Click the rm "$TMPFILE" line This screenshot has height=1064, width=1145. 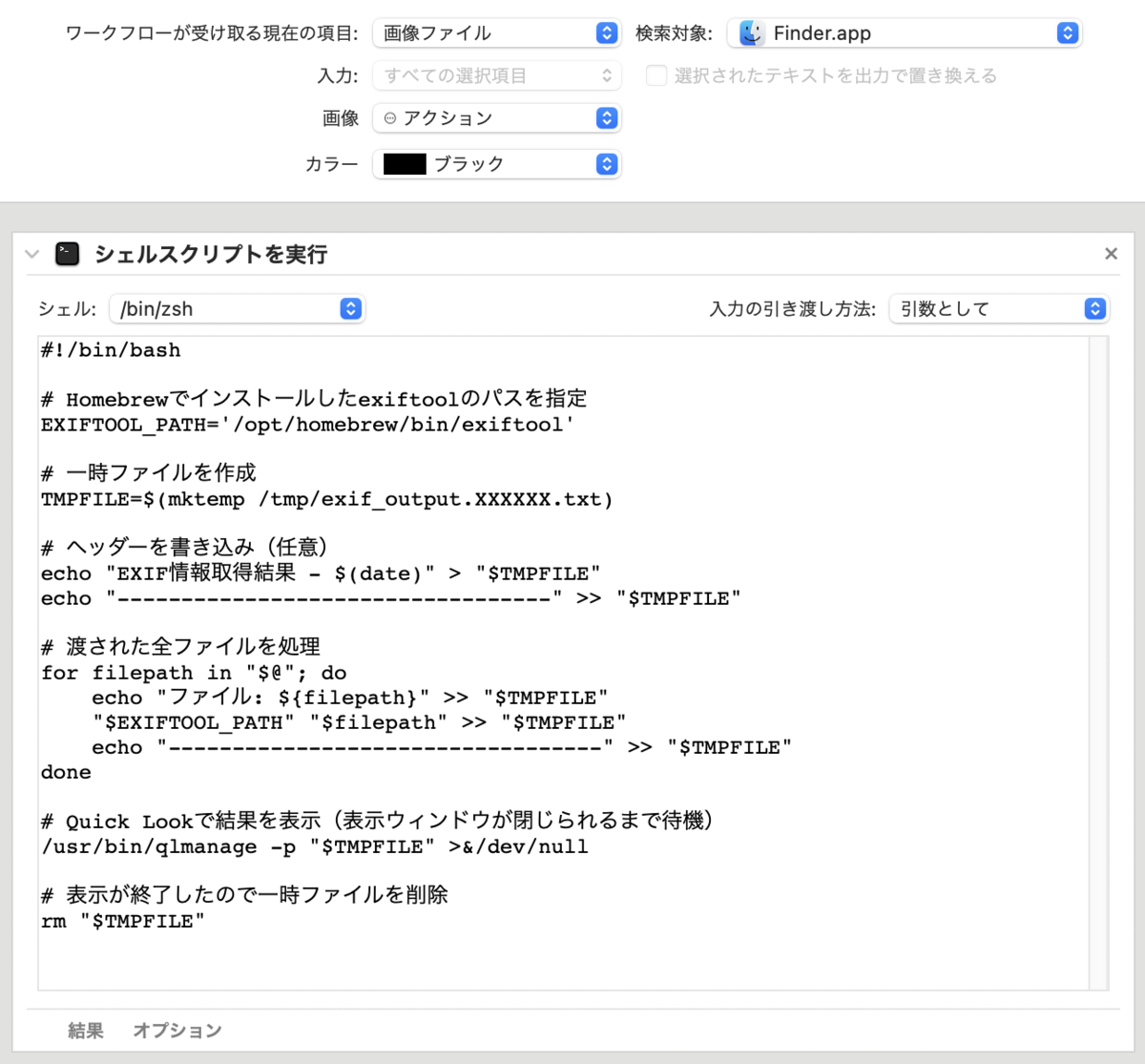(x=123, y=921)
